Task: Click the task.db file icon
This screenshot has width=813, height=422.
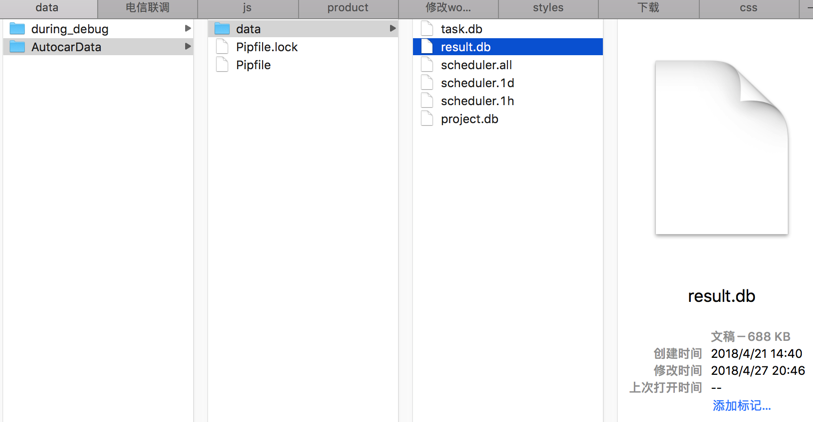Action: click(x=427, y=29)
